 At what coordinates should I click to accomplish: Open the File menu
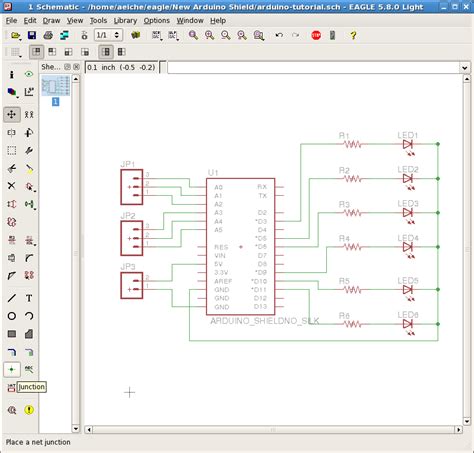point(11,21)
